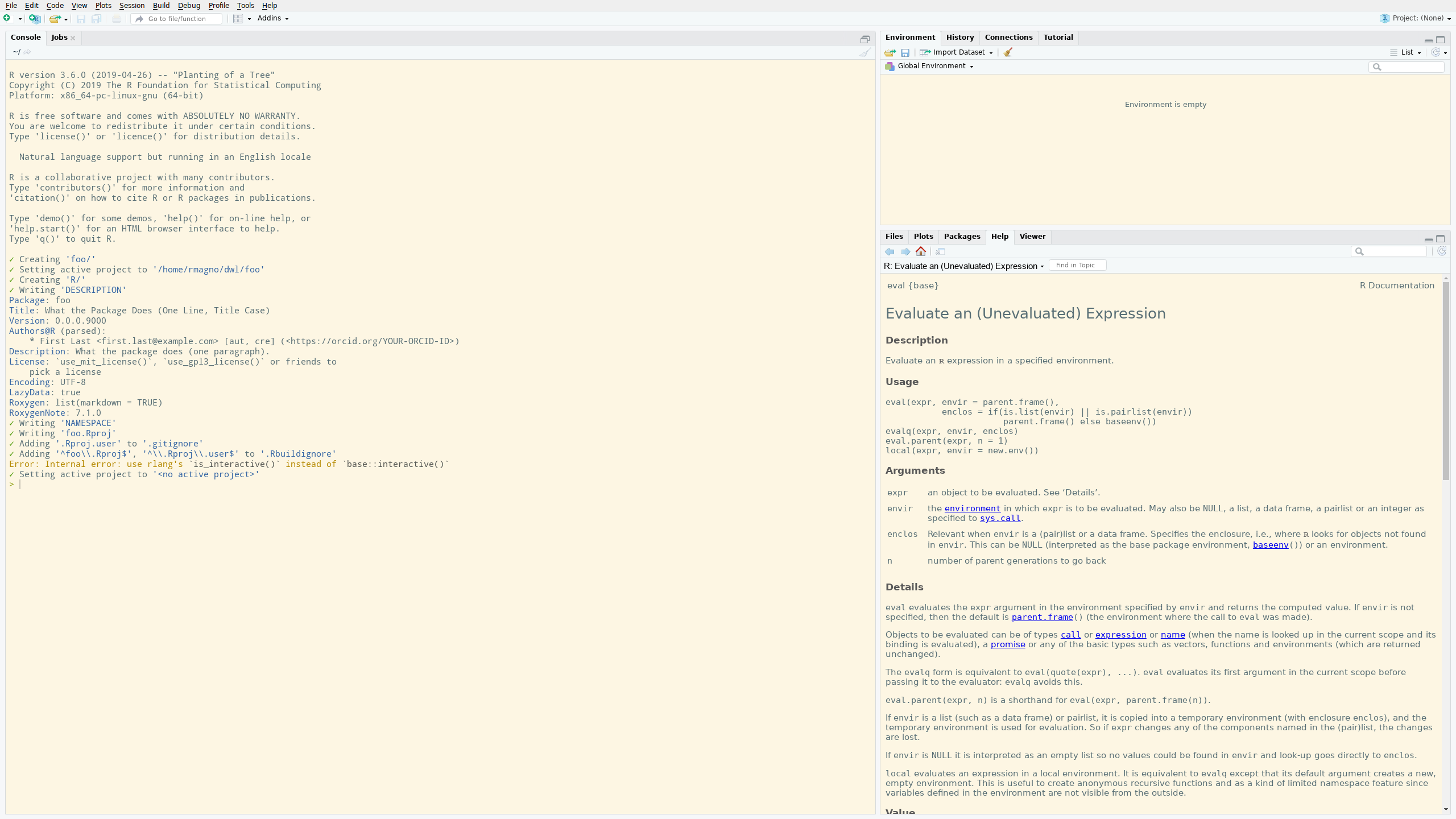Click the Show in new window icon

coord(940,251)
